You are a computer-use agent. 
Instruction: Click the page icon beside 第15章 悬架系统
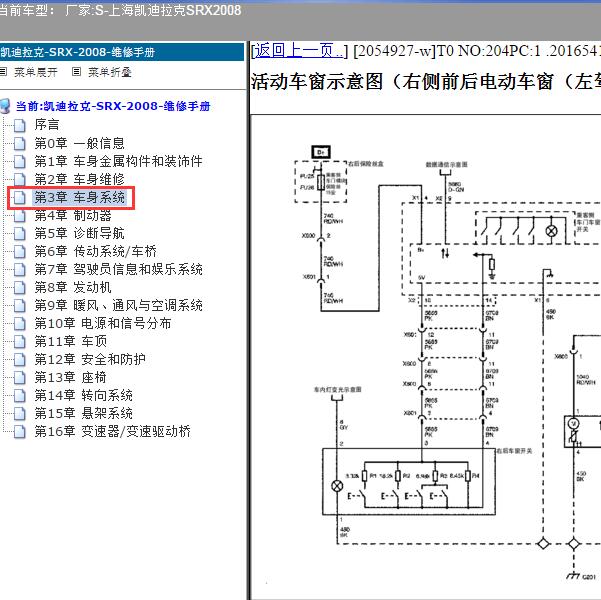pos(20,414)
